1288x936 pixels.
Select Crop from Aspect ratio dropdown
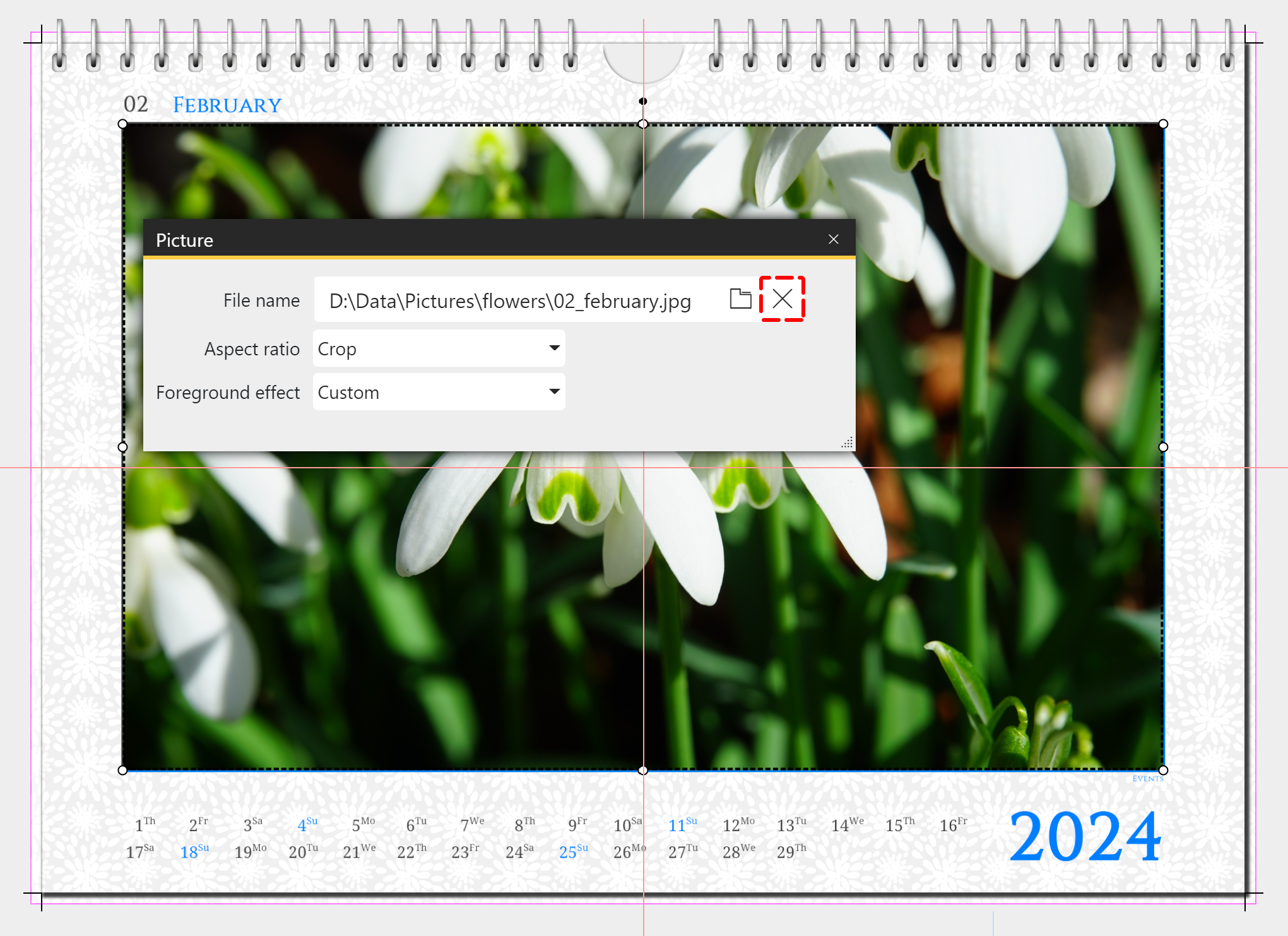pyautogui.click(x=438, y=349)
